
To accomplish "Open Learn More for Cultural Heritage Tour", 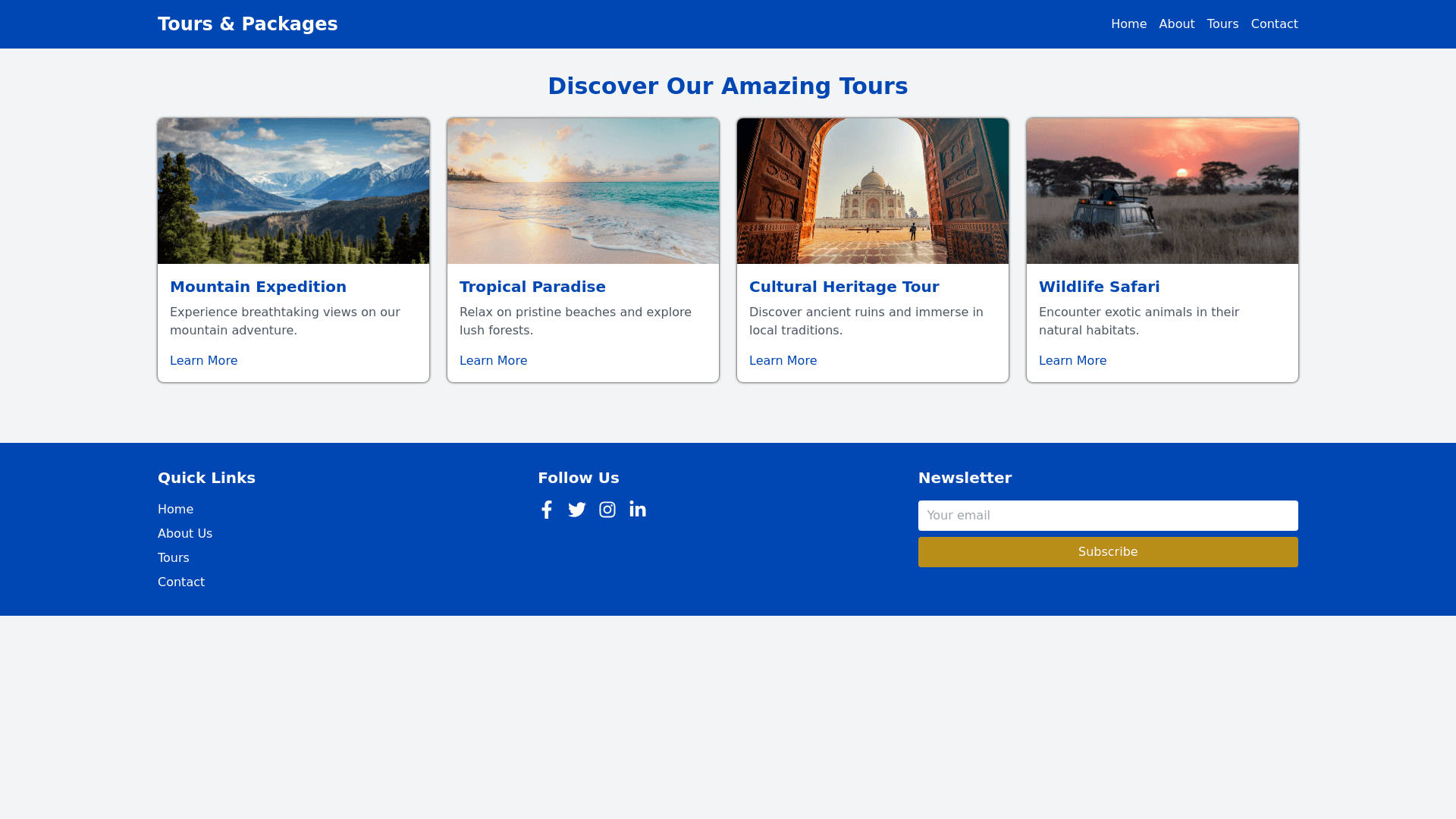I will 783,361.
